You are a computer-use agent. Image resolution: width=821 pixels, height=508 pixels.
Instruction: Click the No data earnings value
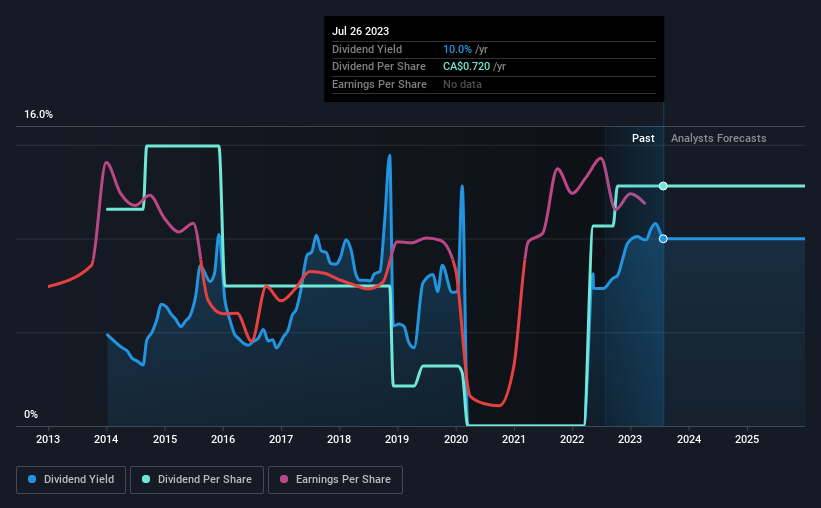462,84
